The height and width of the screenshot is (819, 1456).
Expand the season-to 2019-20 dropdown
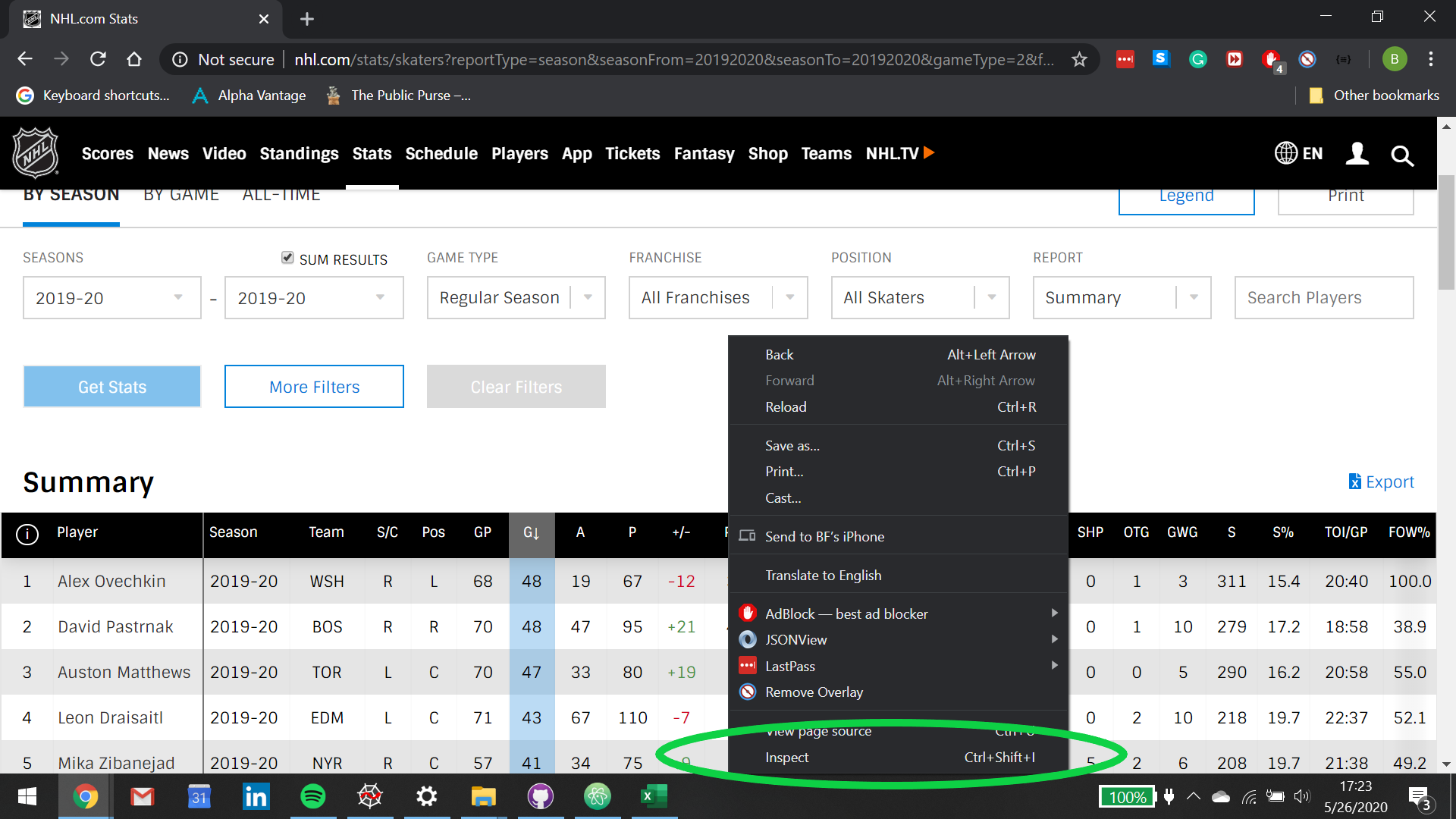point(314,298)
